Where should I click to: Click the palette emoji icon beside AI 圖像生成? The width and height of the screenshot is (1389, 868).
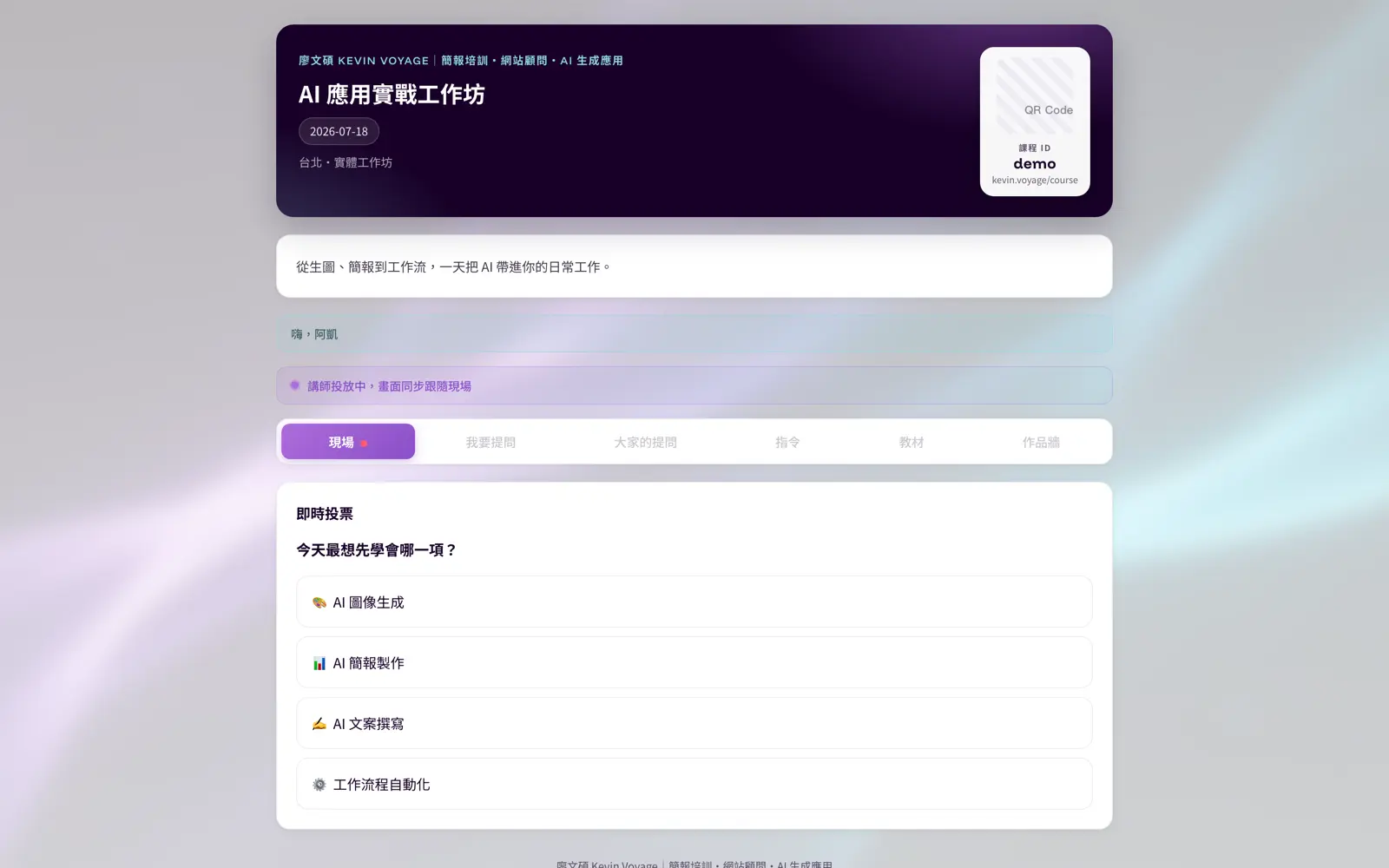(319, 602)
